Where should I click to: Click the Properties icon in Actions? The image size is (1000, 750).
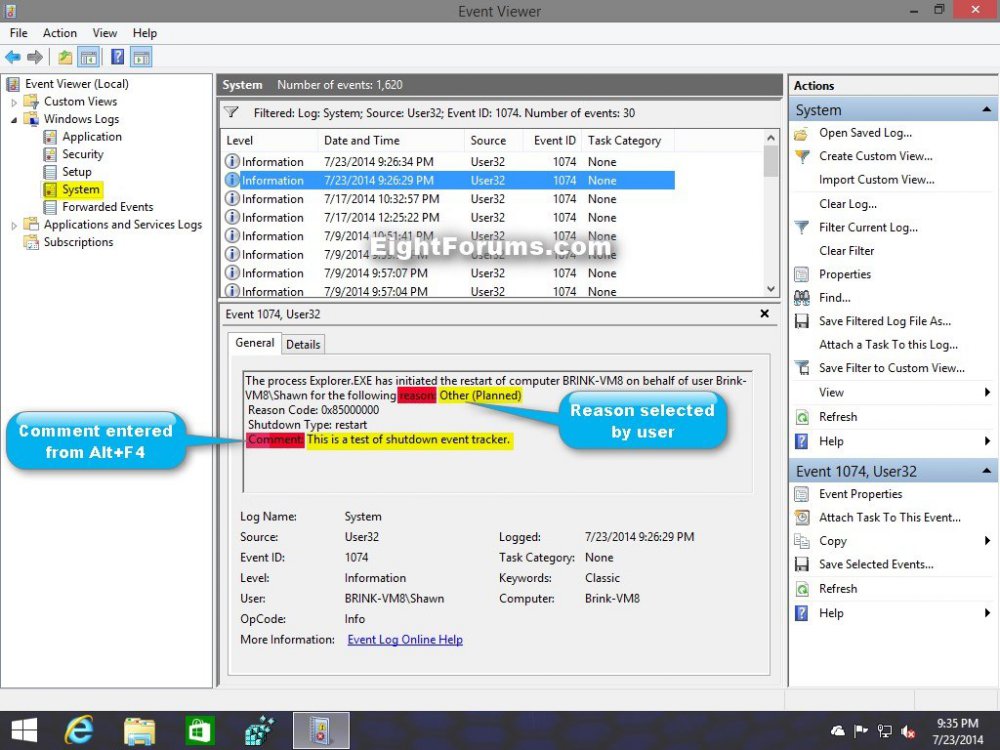pyautogui.click(x=802, y=274)
